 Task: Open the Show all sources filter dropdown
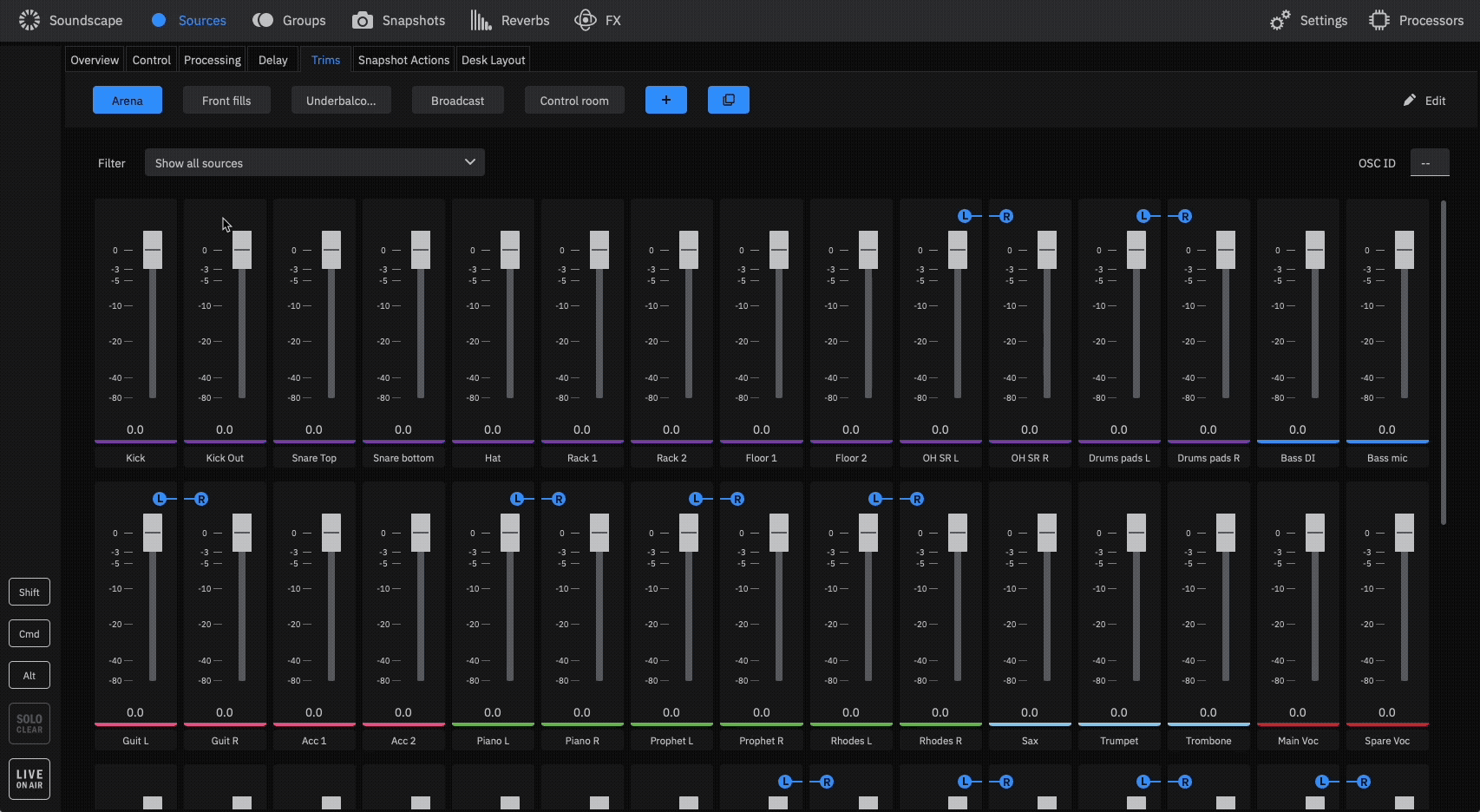(314, 162)
